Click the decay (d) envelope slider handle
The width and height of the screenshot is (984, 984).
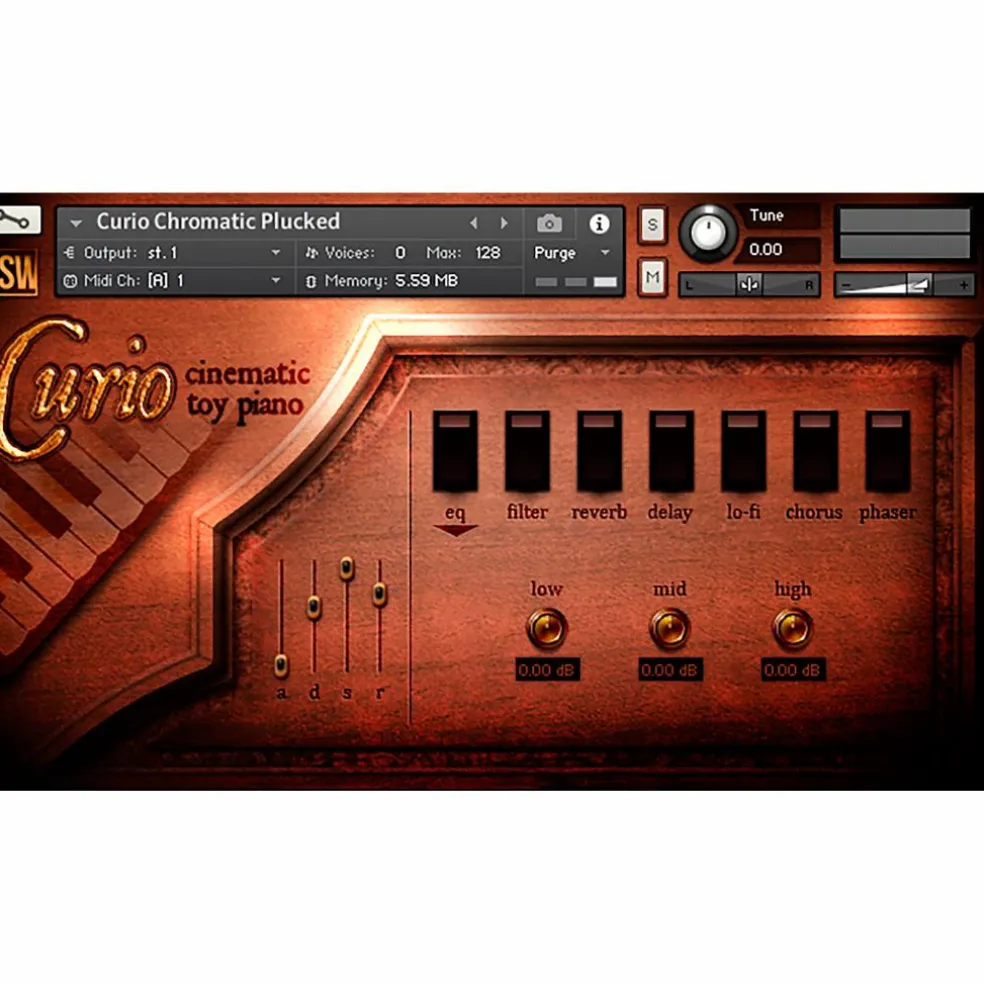point(314,607)
